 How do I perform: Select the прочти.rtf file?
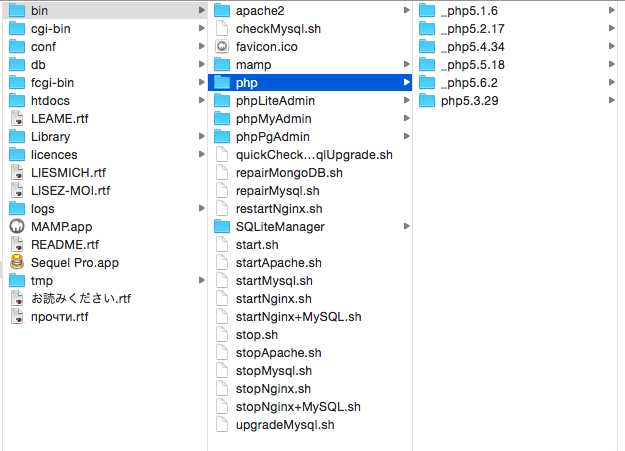click(x=60, y=317)
